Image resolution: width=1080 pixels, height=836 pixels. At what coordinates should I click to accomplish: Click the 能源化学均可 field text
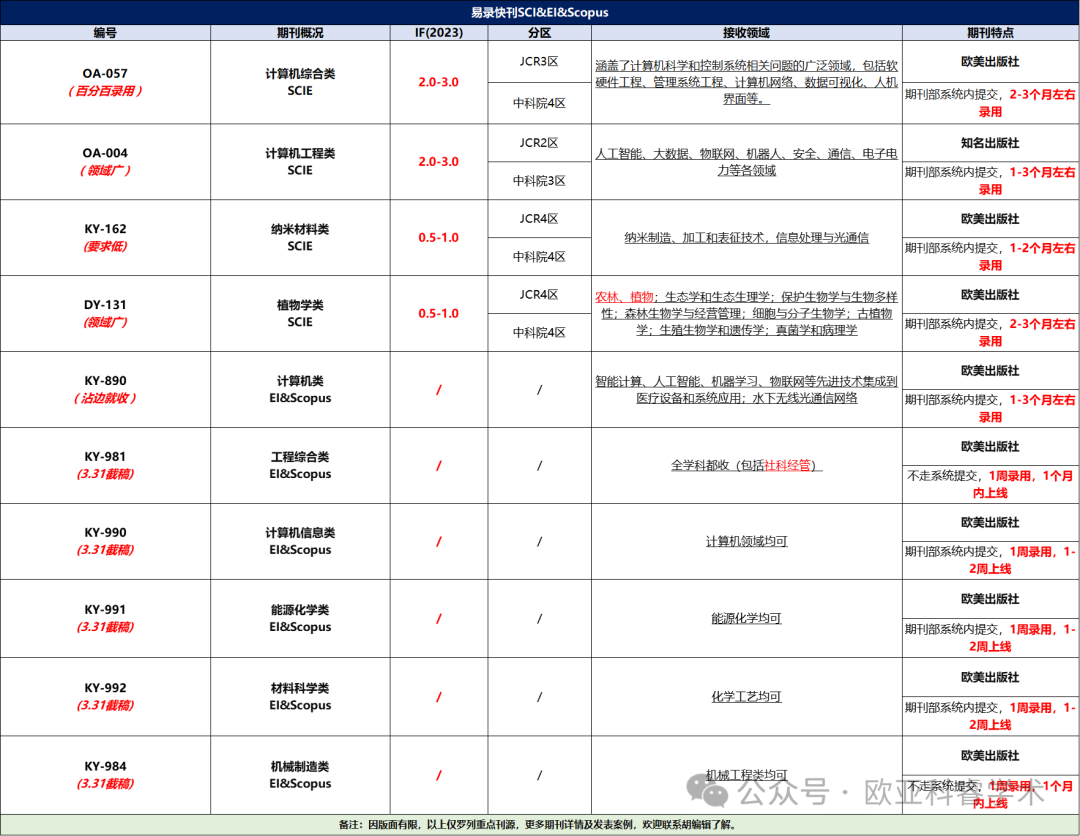pos(747,618)
